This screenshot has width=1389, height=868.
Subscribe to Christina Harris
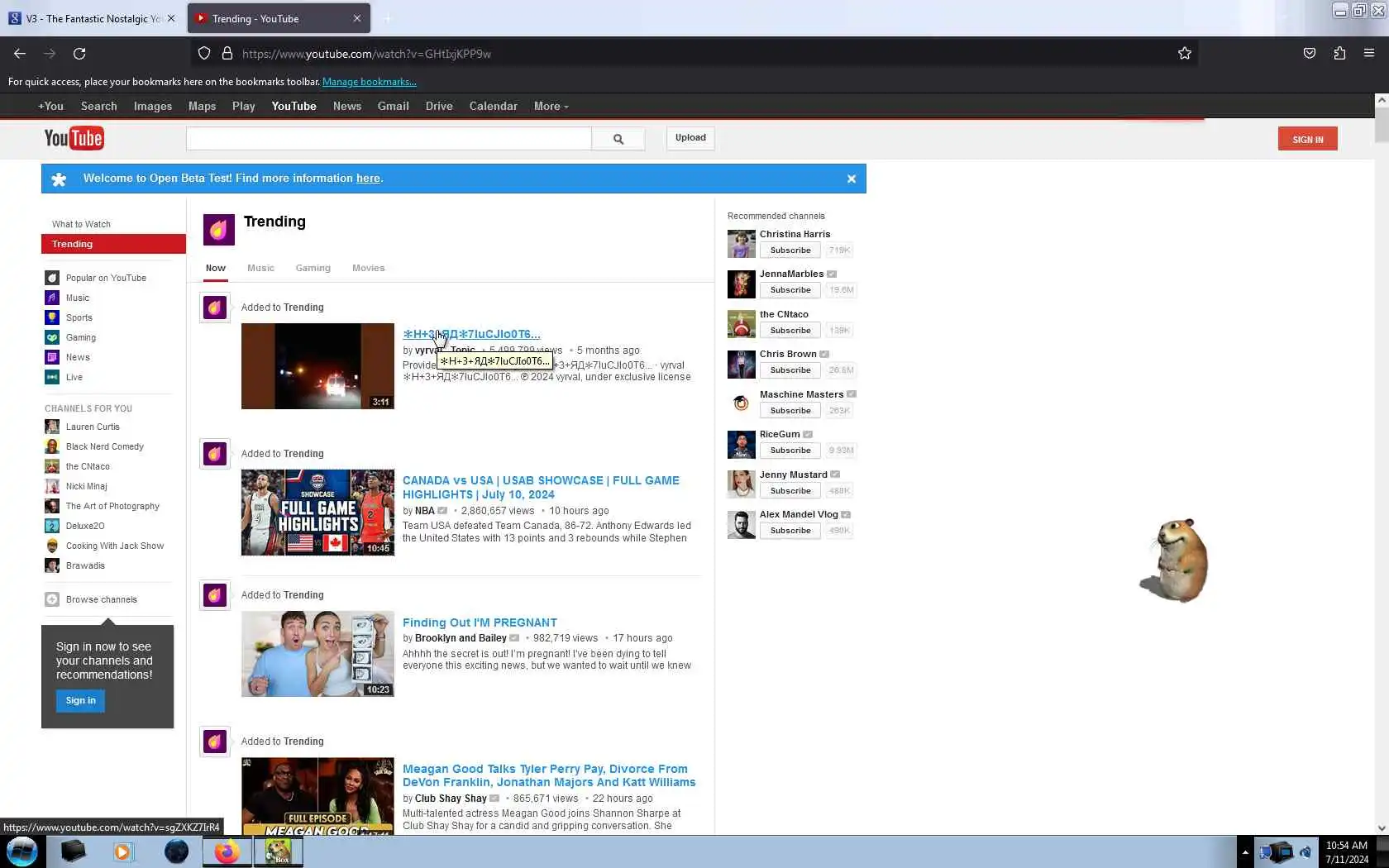pos(790,250)
